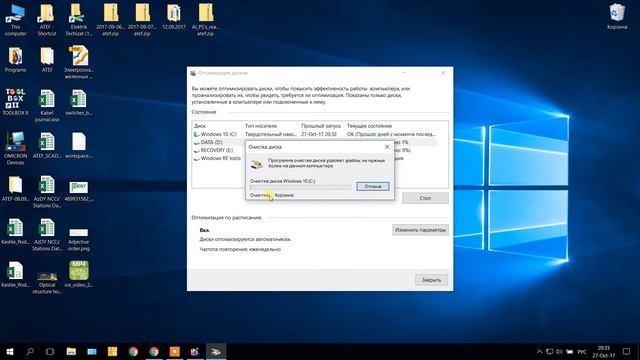The width and height of the screenshot is (640, 360).
Task: Select the 2017-09-07 atef.zip archive icon
Action: click(142, 20)
